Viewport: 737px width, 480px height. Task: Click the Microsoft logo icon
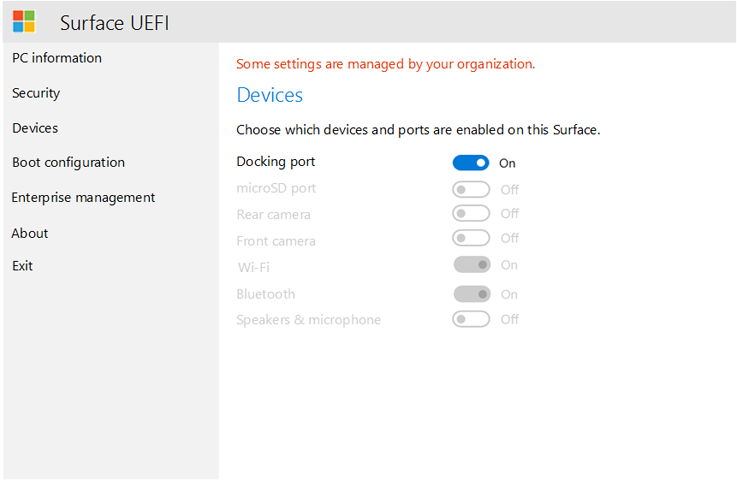coord(24,22)
